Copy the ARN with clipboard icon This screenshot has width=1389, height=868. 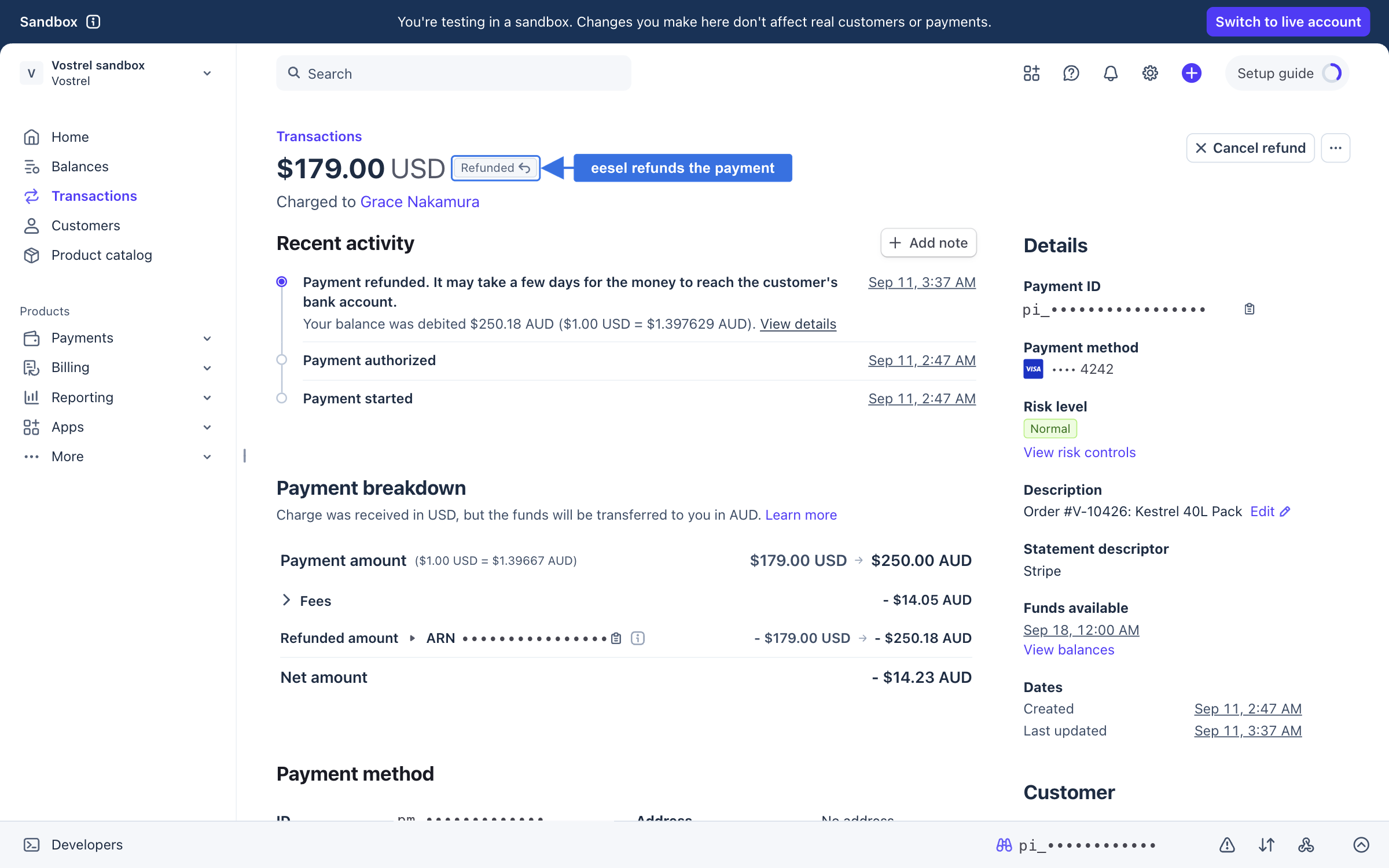(x=616, y=638)
